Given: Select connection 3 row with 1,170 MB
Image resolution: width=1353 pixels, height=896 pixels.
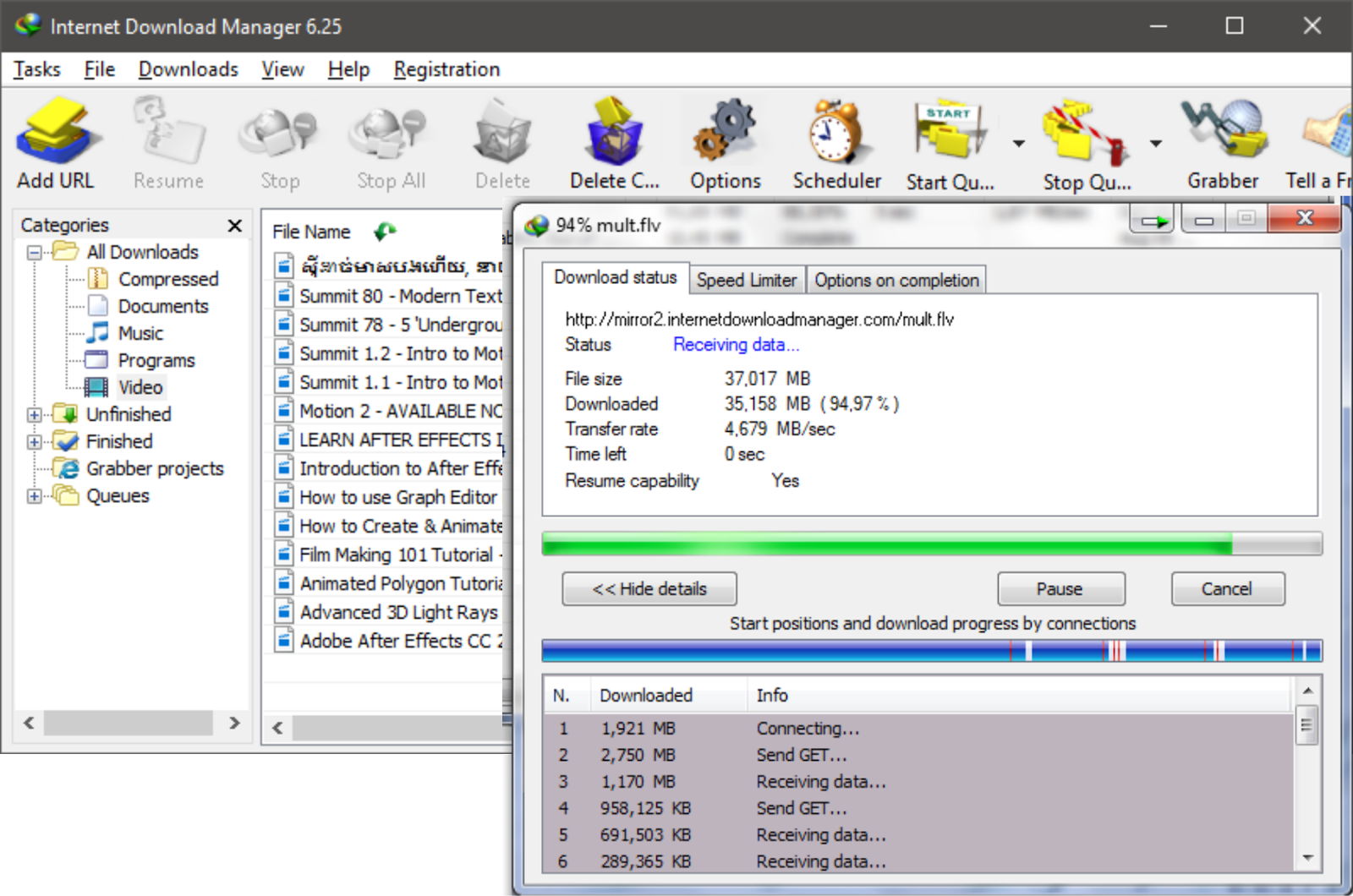Looking at the screenshot, I should (x=918, y=781).
